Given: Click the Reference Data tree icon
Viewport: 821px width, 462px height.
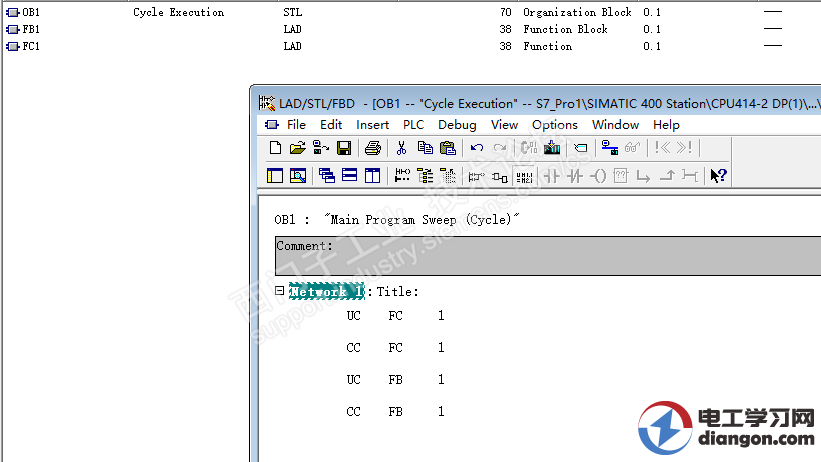Looking at the screenshot, I should click(425, 175).
